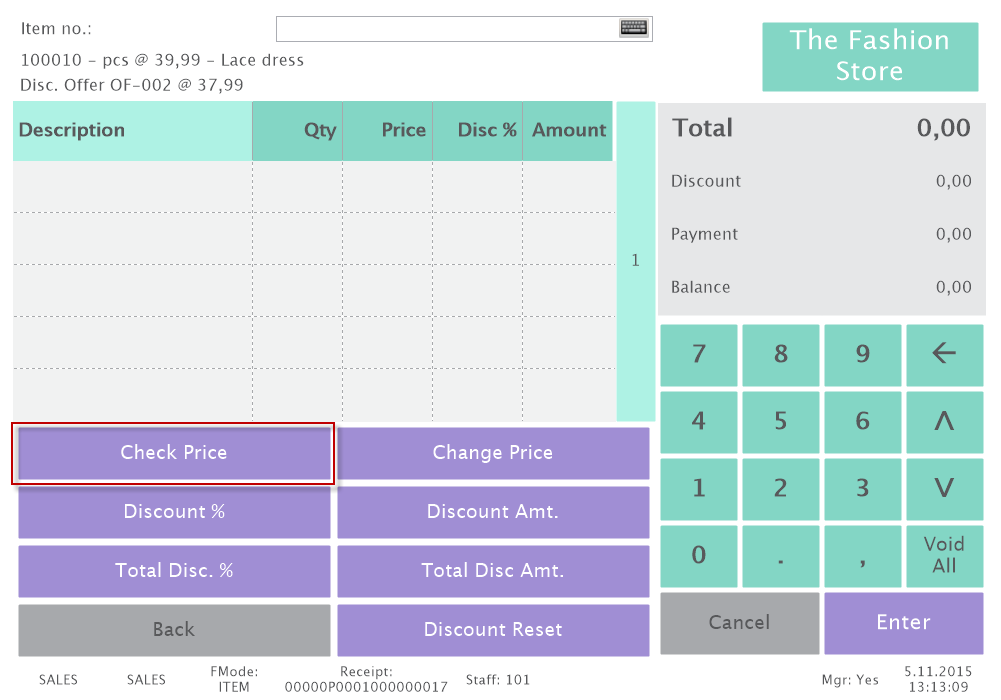
Task: Click the Check Price button
Action: click(x=174, y=453)
